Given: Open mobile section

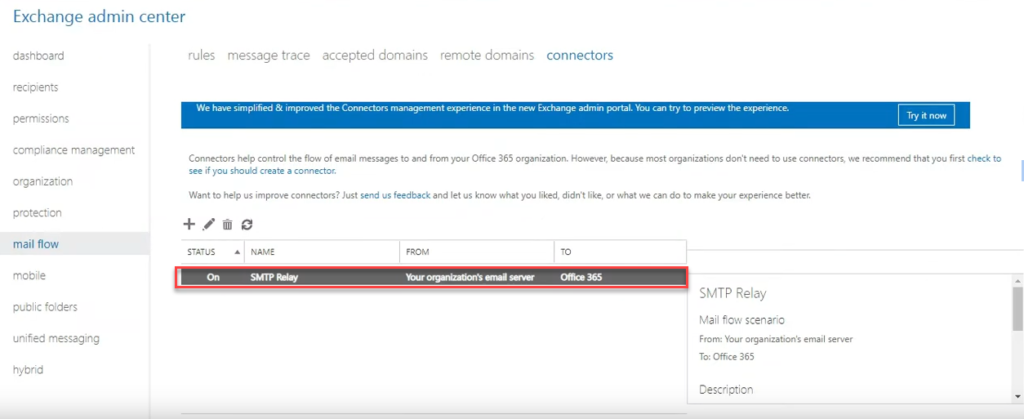Looking at the screenshot, I should pyautogui.click(x=29, y=275).
